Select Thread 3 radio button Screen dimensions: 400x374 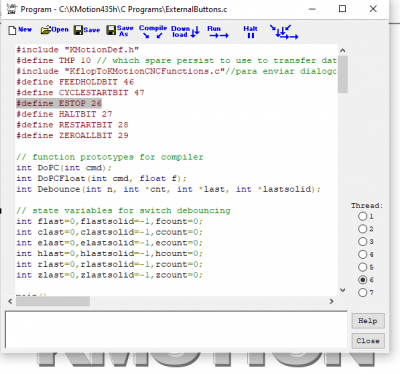point(362,242)
